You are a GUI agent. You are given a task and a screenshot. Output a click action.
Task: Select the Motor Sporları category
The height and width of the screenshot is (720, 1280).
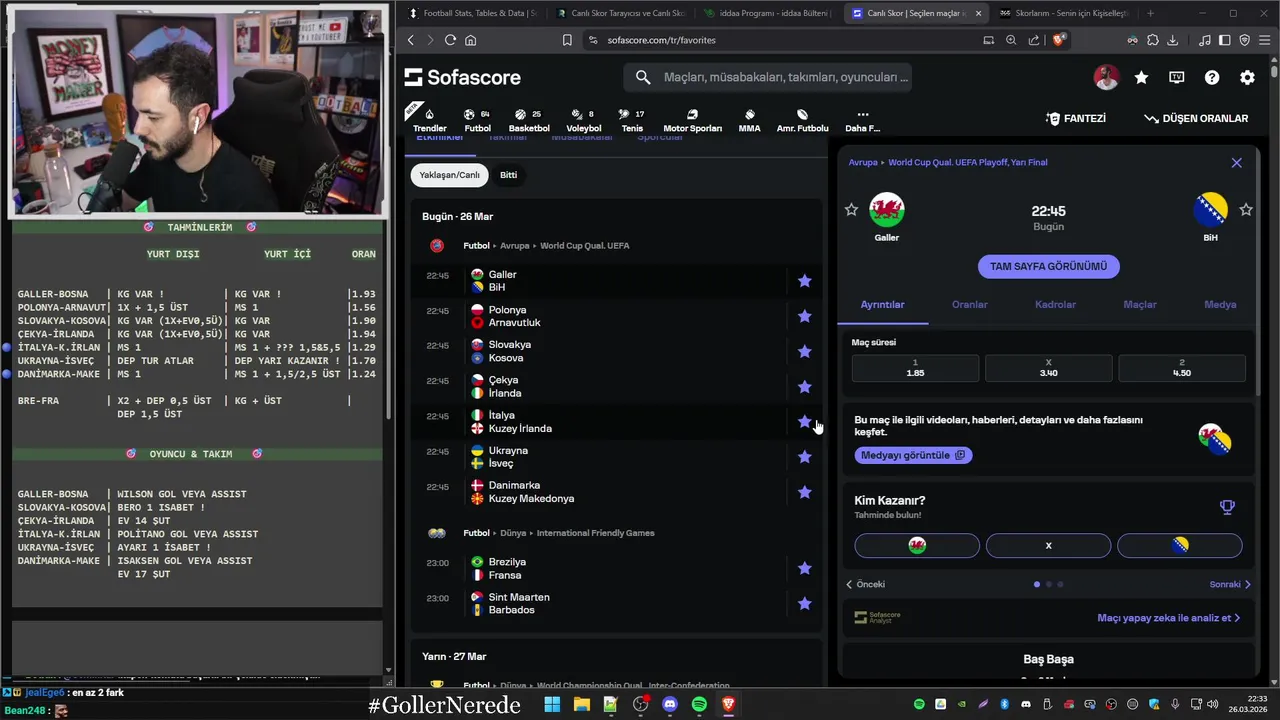(x=692, y=120)
